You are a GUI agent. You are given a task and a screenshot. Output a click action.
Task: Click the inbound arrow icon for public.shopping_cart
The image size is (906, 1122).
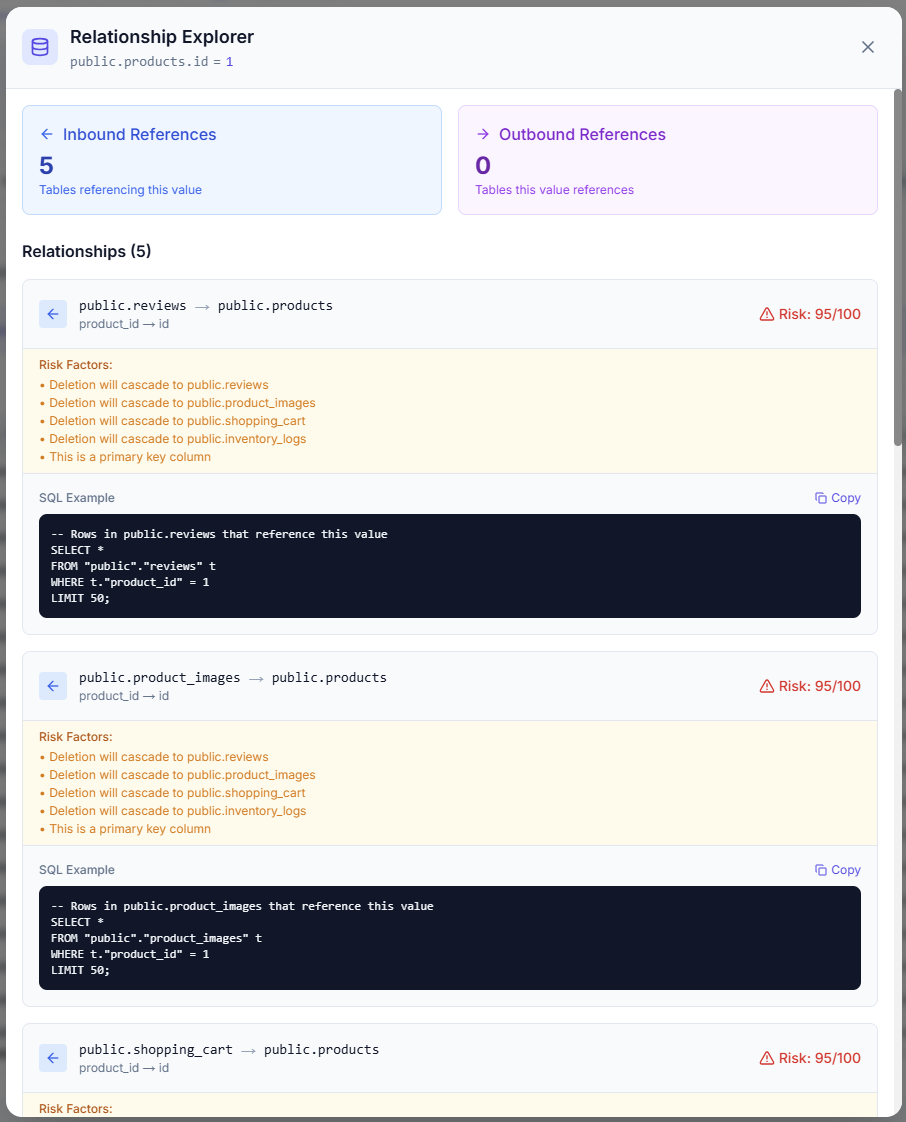(53, 1058)
